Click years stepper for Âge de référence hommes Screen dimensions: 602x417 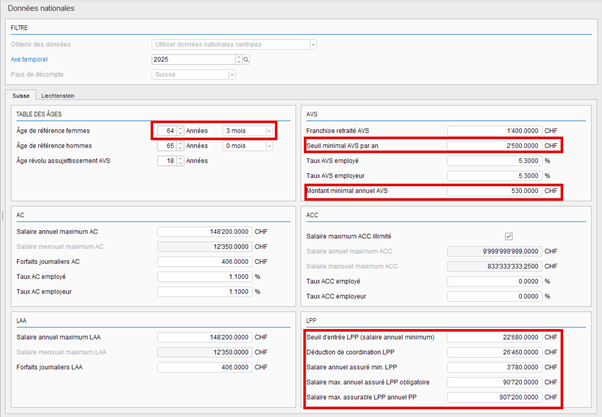coord(180,146)
